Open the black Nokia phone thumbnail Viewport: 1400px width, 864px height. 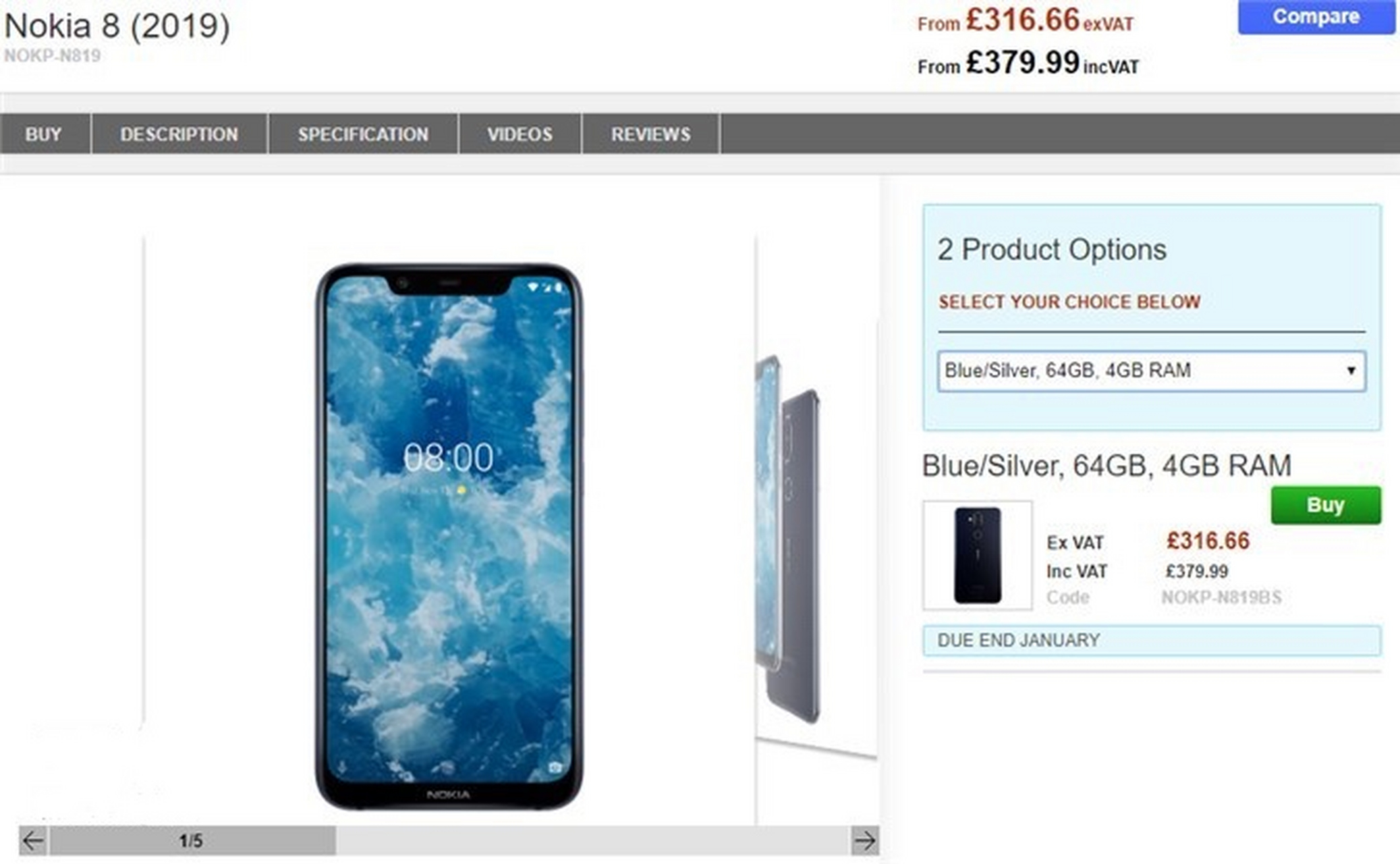point(977,556)
